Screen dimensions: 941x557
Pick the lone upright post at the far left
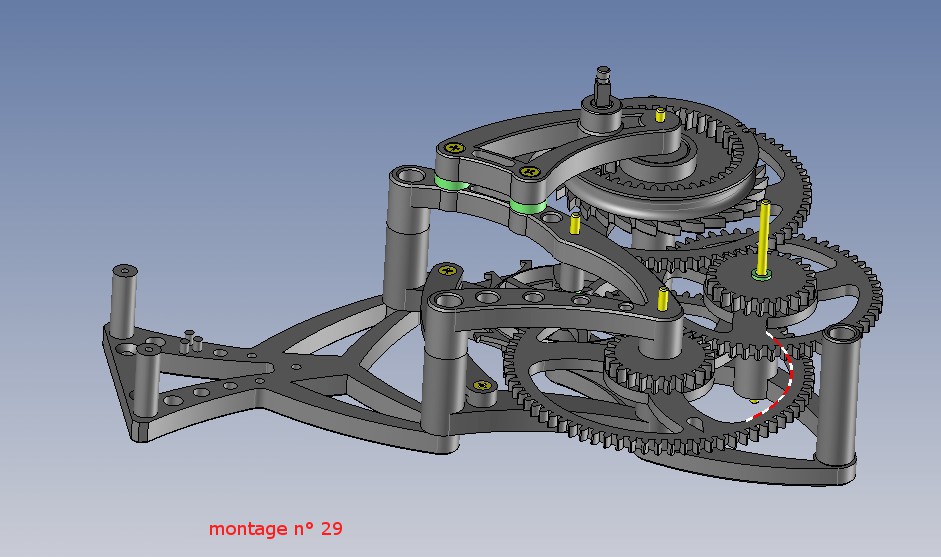point(124,300)
